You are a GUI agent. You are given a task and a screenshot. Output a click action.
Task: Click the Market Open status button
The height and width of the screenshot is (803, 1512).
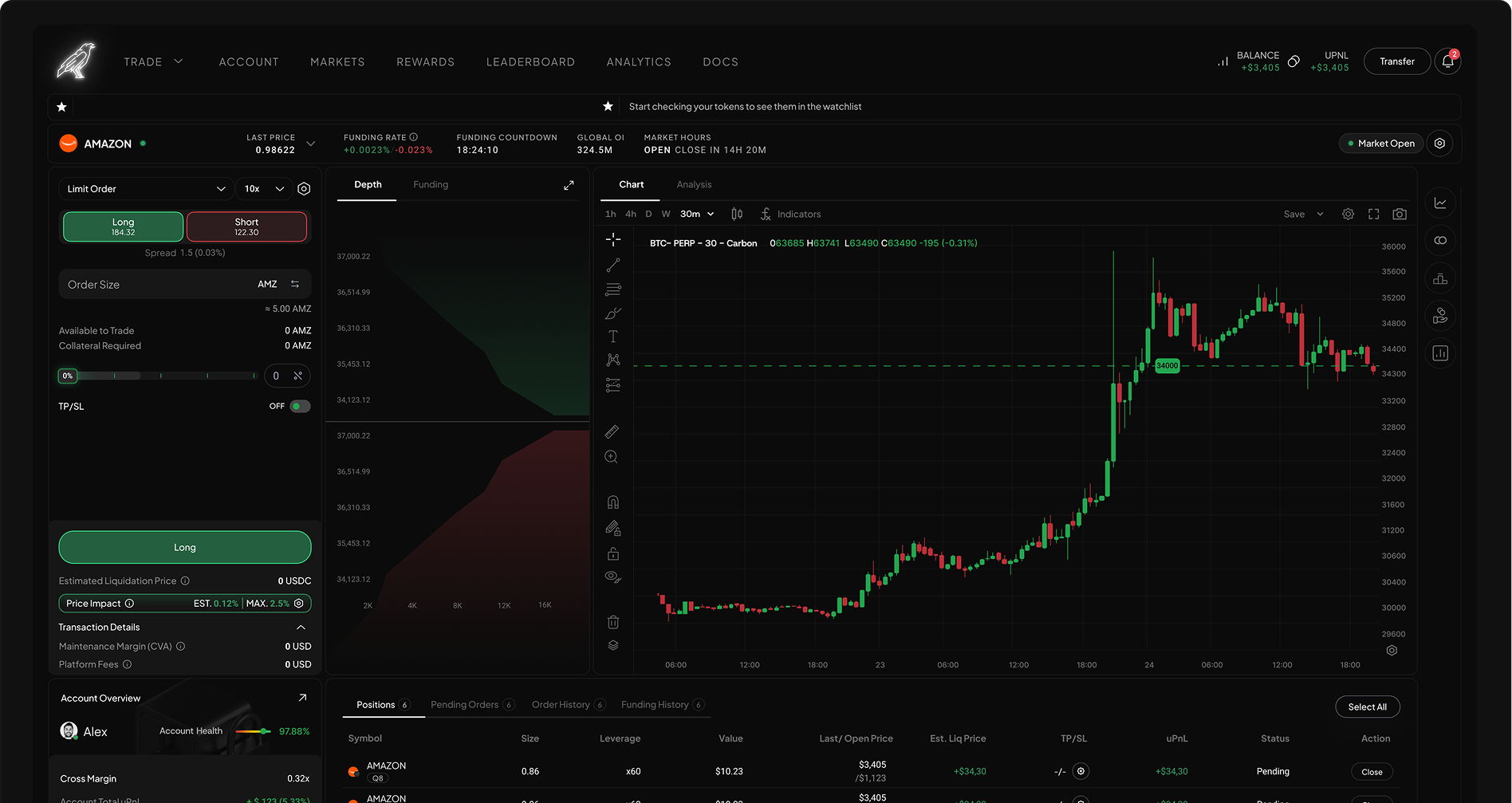(1381, 144)
